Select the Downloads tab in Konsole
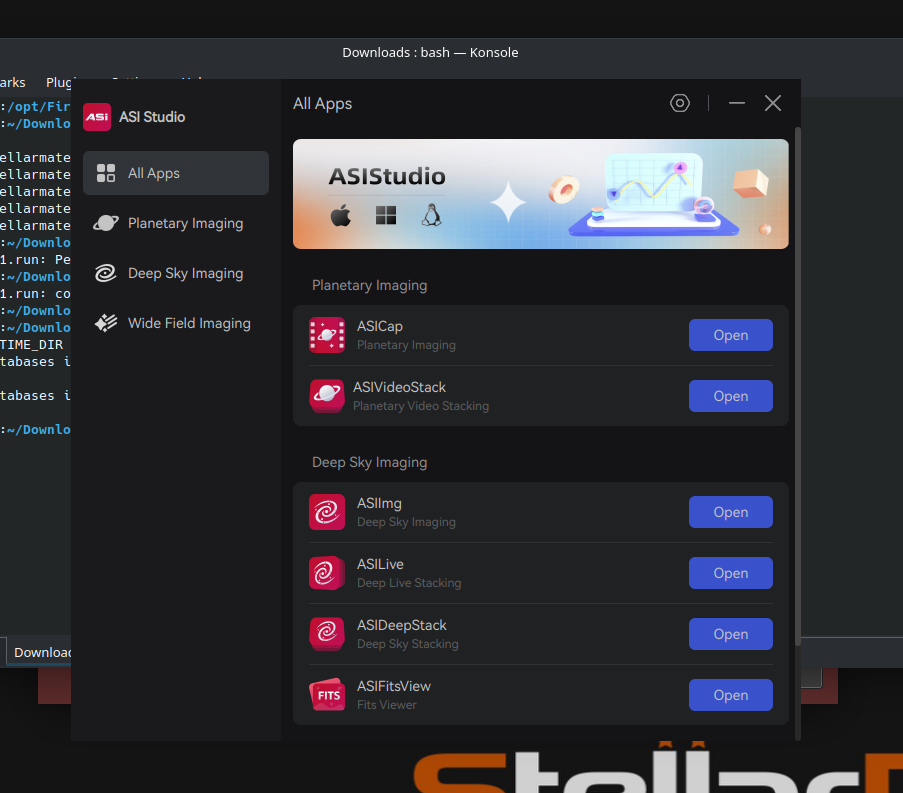Image resolution: width=903 pixels, height=793 pixels. [40, 652]
